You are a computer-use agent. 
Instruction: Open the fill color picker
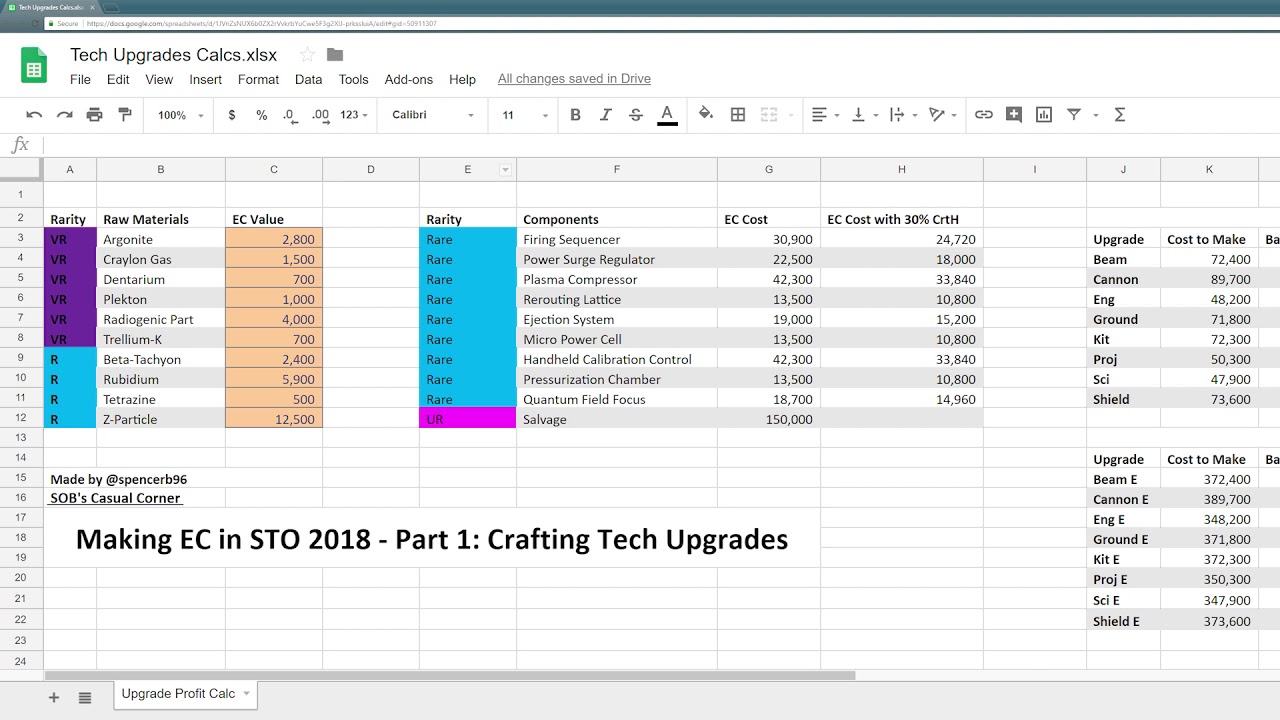click(706, 114)
